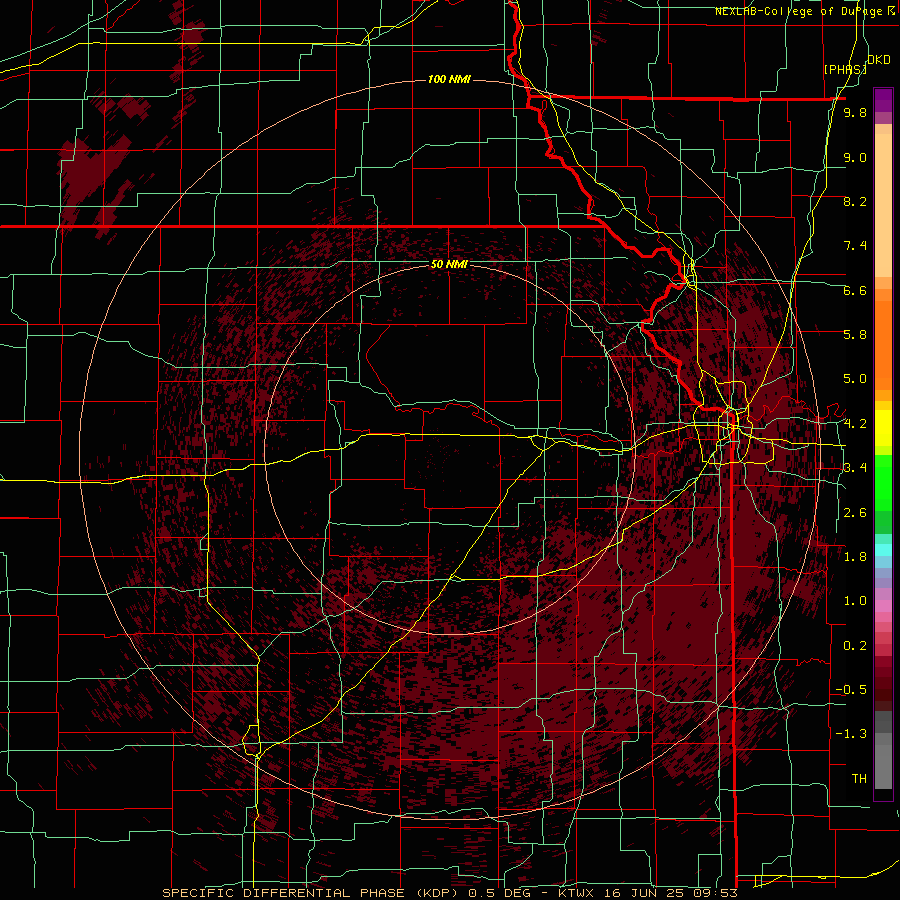The width and height of the screenshot is (900, 900).
Task: Click the 6.6 color scale value
Action: (855, 290)
